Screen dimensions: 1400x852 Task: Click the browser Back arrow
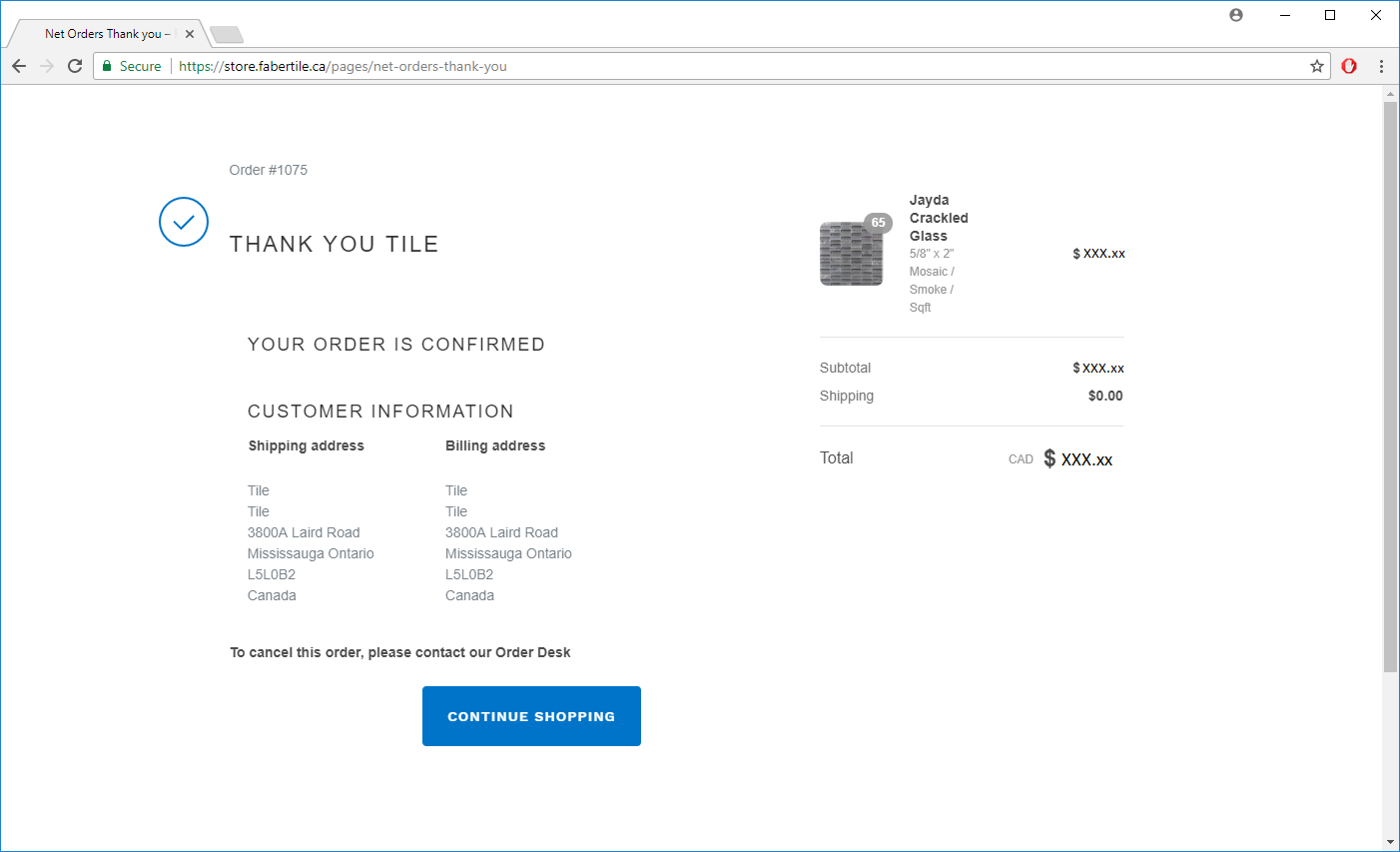coord(19,66)
